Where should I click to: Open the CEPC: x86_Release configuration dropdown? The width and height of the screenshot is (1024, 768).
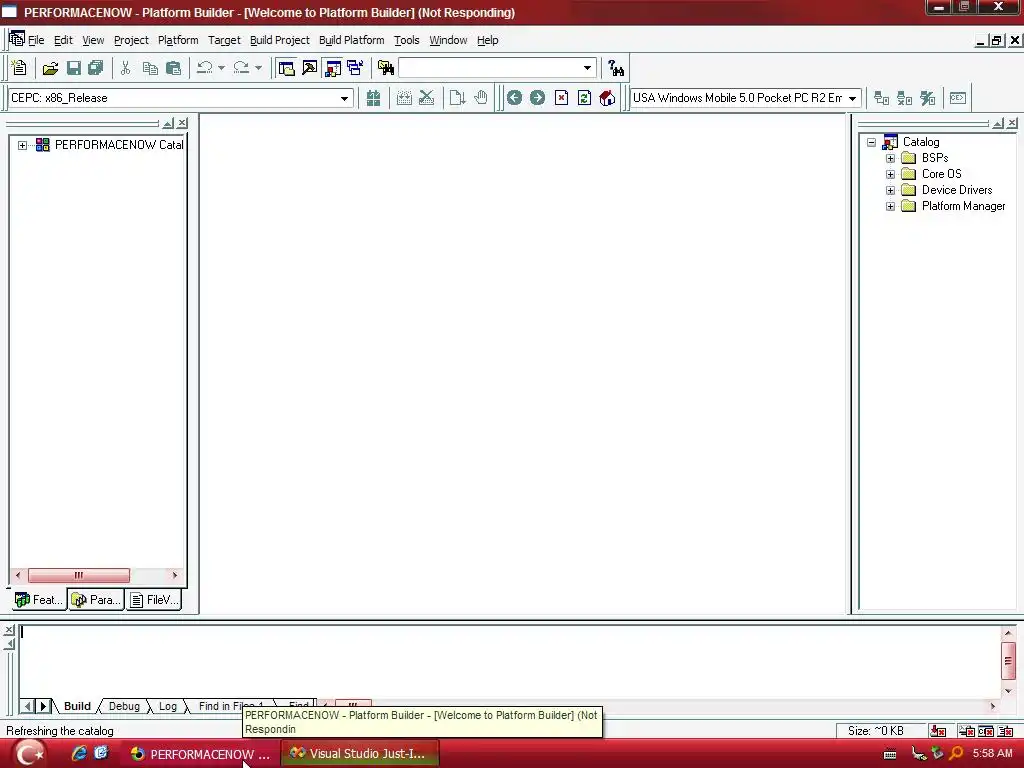pyautogui.click(x=344, y=99)
